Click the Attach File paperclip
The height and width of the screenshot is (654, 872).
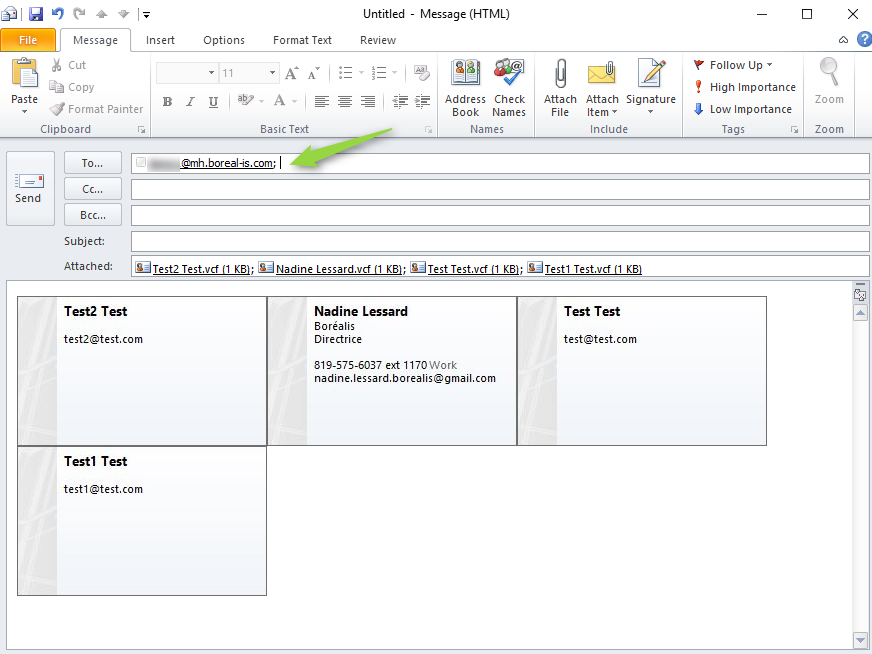560,87
